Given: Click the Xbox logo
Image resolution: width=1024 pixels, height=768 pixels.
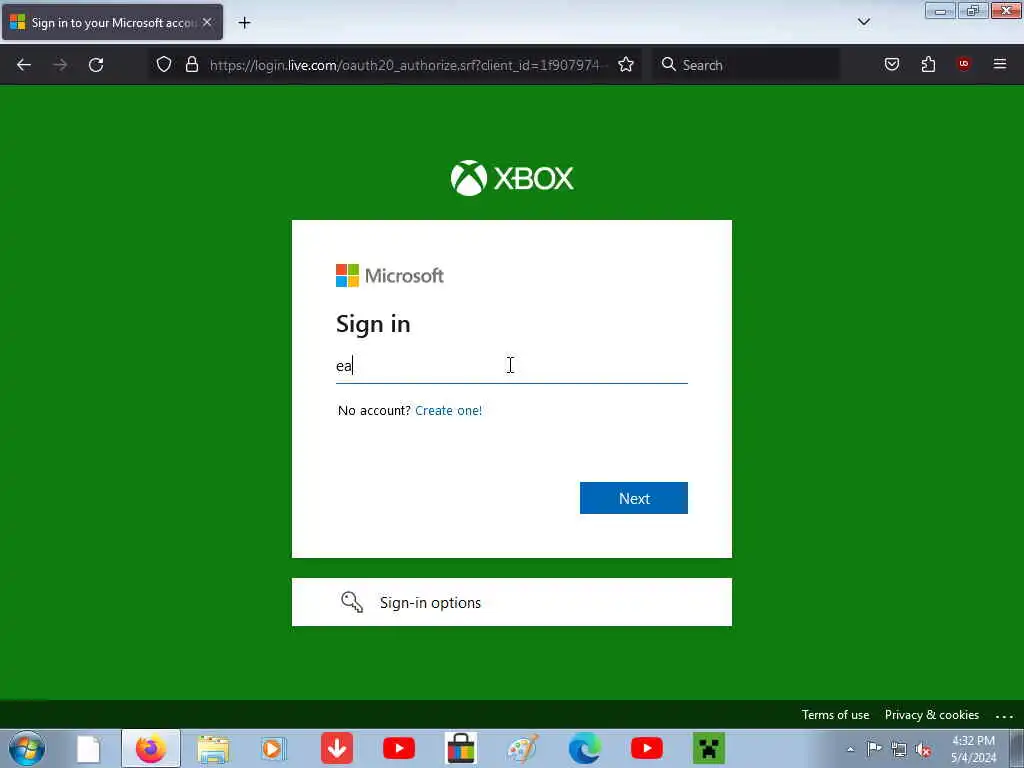Looking at the screenshot, I should pos(512,178).
